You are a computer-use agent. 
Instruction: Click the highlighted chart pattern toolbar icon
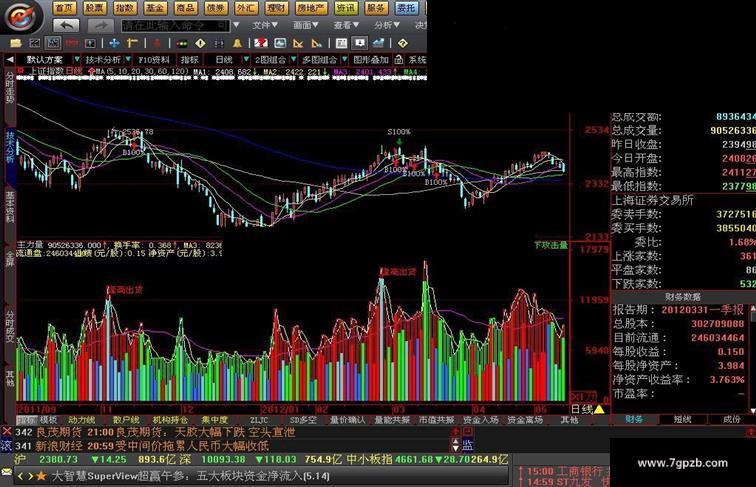(53, 43)
